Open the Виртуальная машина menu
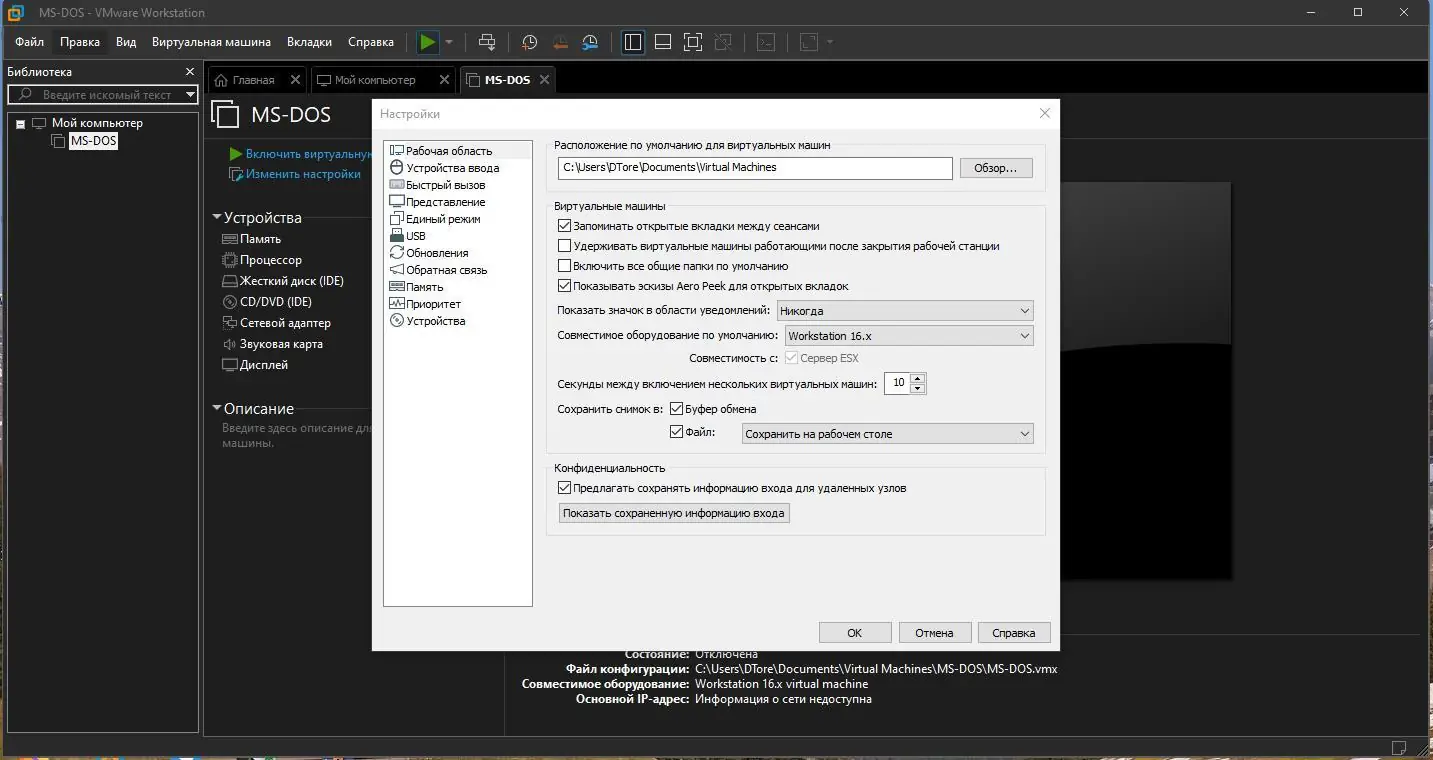Viewport: 1433px width, 760px height. tap(211, 42)
